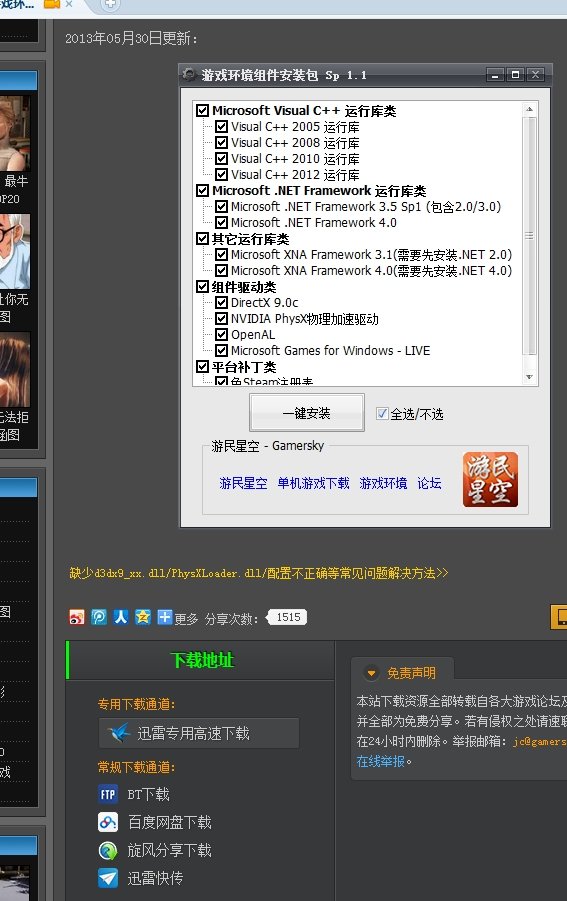Toggle 其它运行库类 group checkbox
Viewport: 567px width, 901px height.
pos(202,238)
